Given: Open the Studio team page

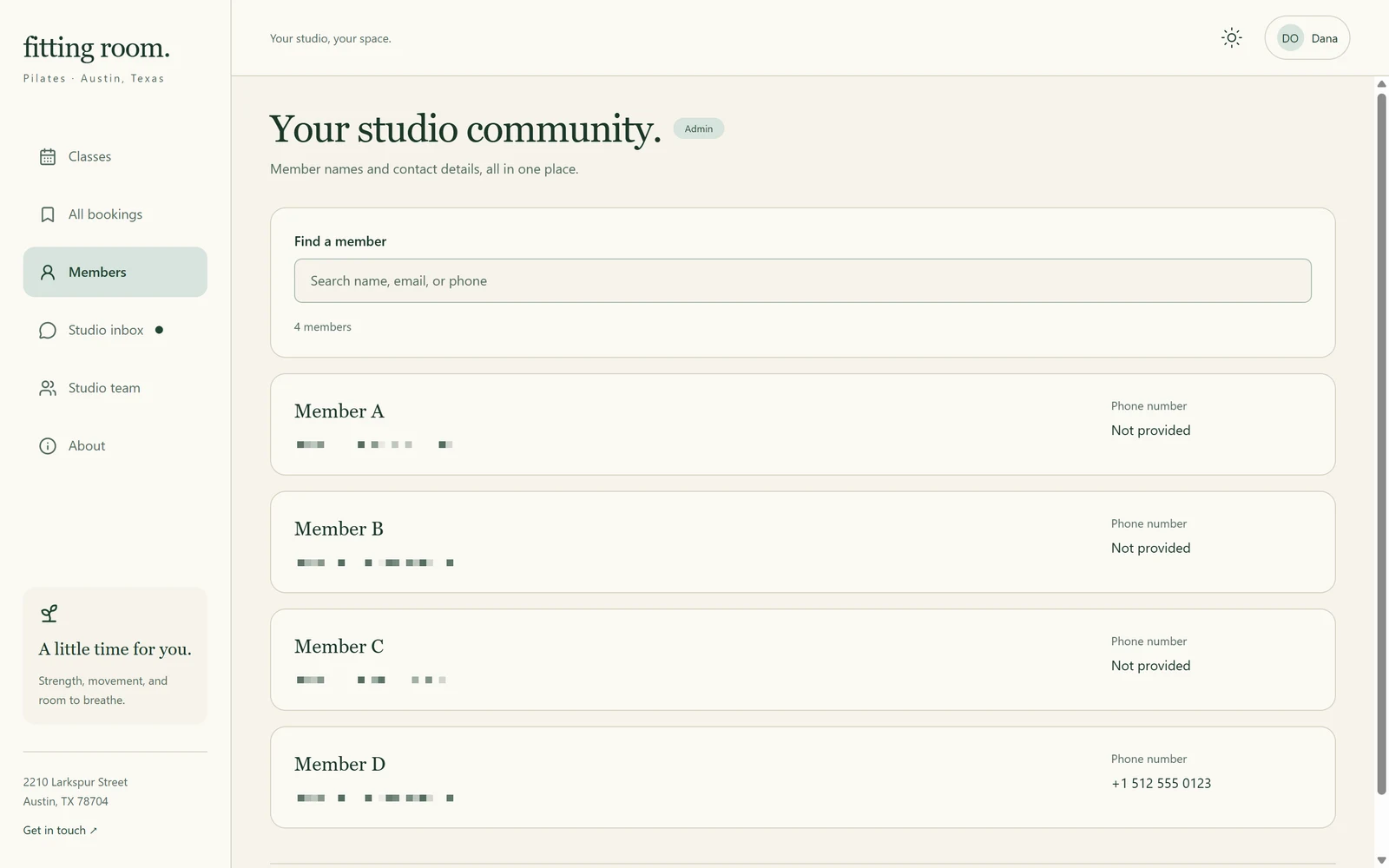Looking at the screenshot, I should 115,388.
